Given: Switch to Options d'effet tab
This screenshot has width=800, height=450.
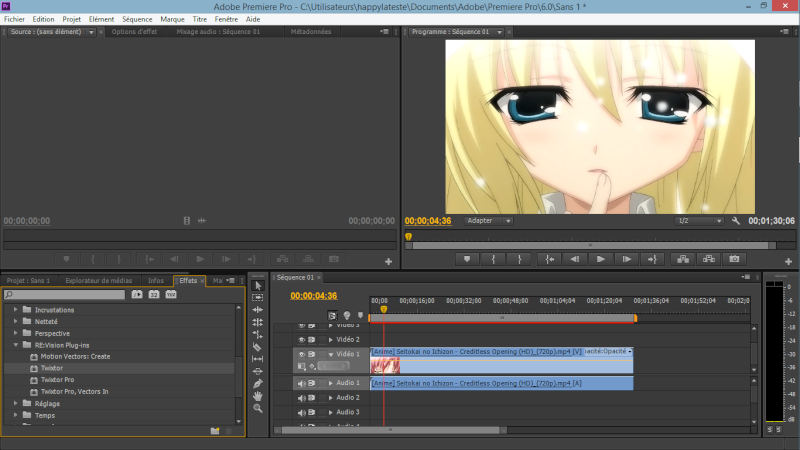Looking at the screenshot, I should pos(134,32).
